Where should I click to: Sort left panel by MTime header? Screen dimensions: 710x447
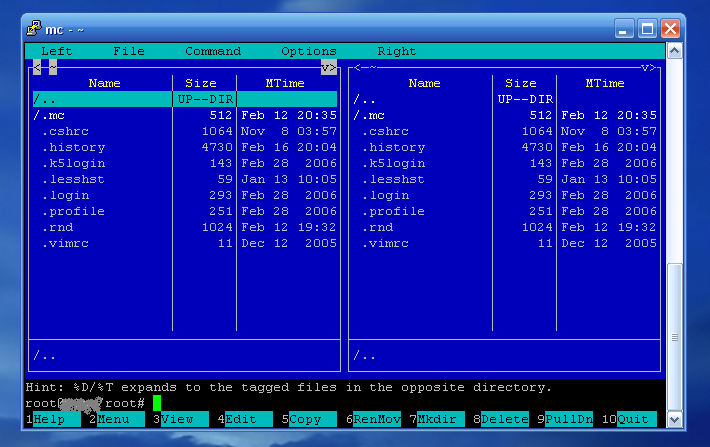click(x=285, y=83)
